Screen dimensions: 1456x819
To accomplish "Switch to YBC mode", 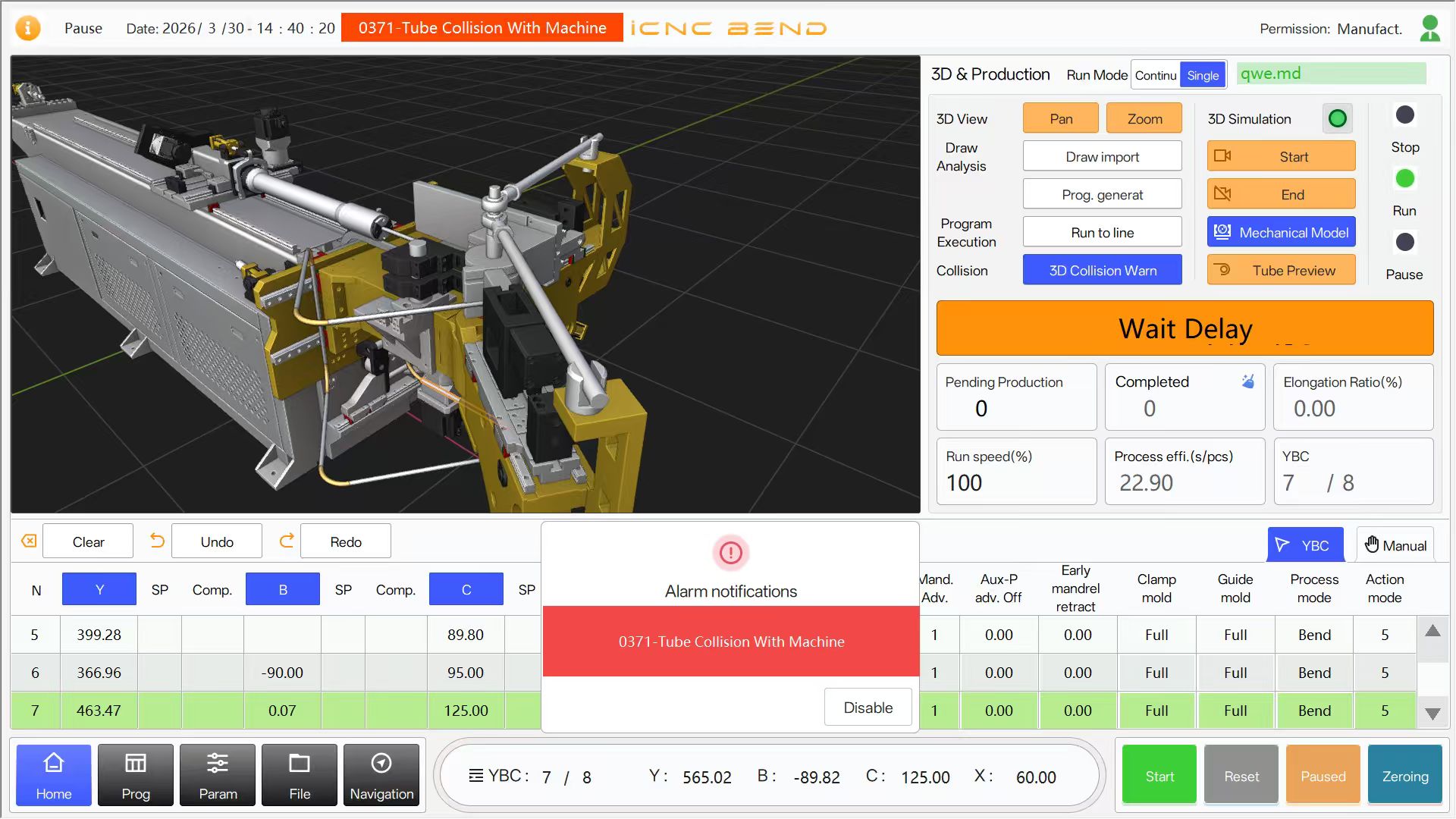I will pos(1305,545).
